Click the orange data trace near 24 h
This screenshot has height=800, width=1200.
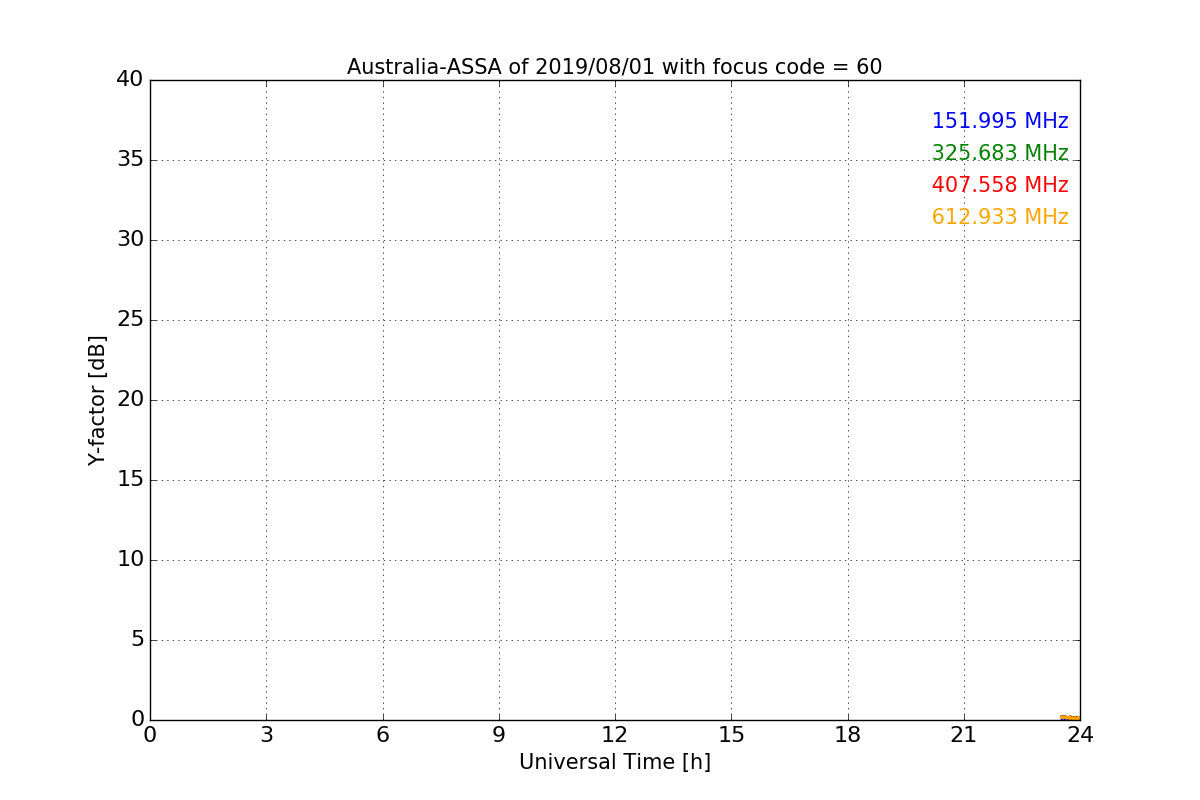1070,717
